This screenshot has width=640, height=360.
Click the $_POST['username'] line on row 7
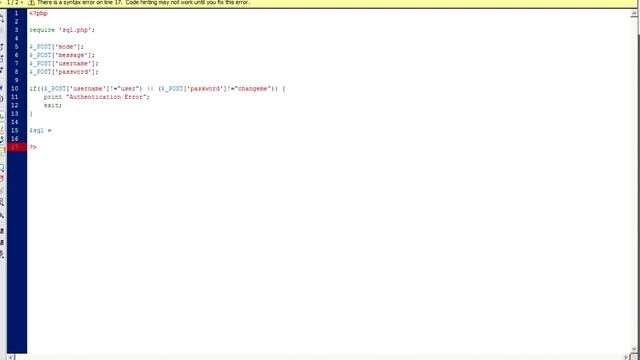tap(64, 64)
